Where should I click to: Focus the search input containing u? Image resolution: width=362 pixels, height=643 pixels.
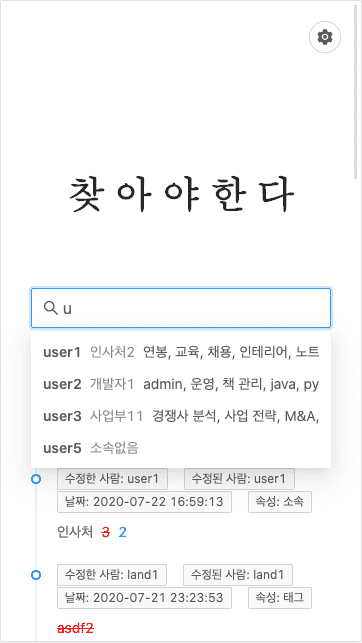[x=181, y=308]
